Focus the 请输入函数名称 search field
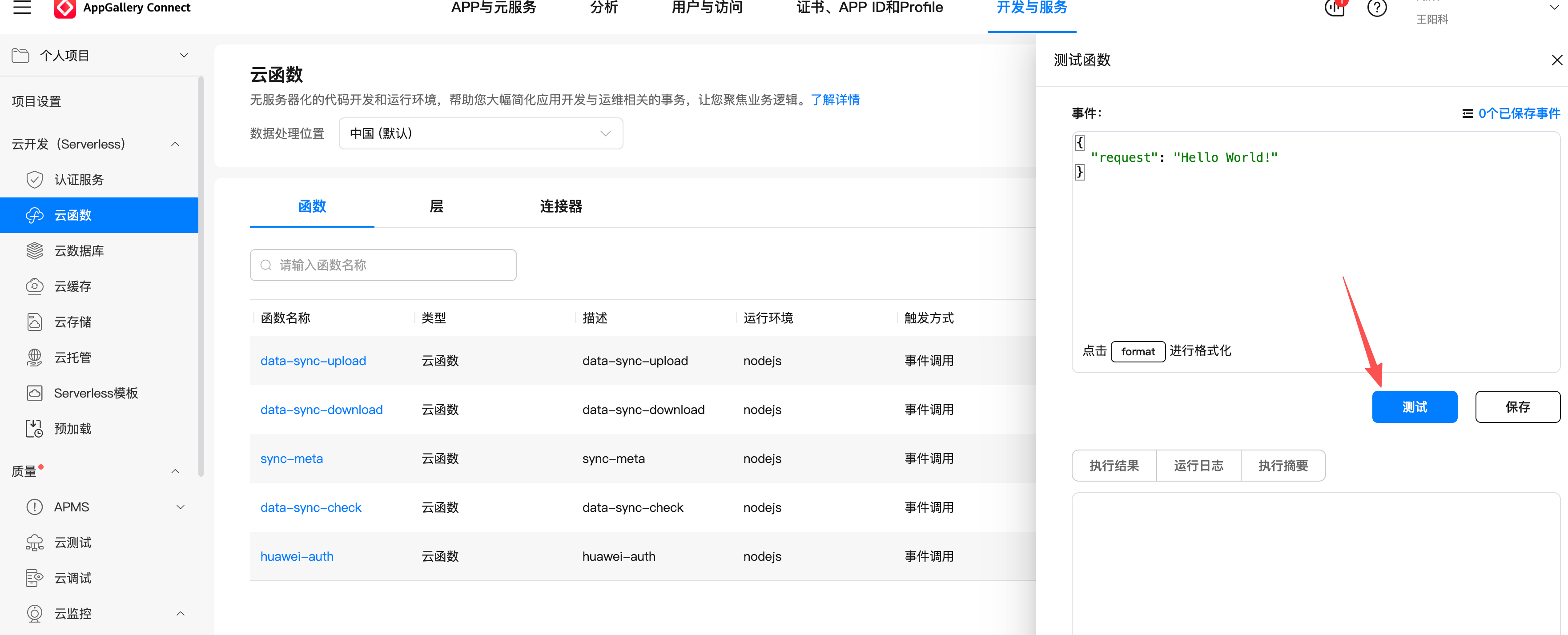 coord(383,265)
